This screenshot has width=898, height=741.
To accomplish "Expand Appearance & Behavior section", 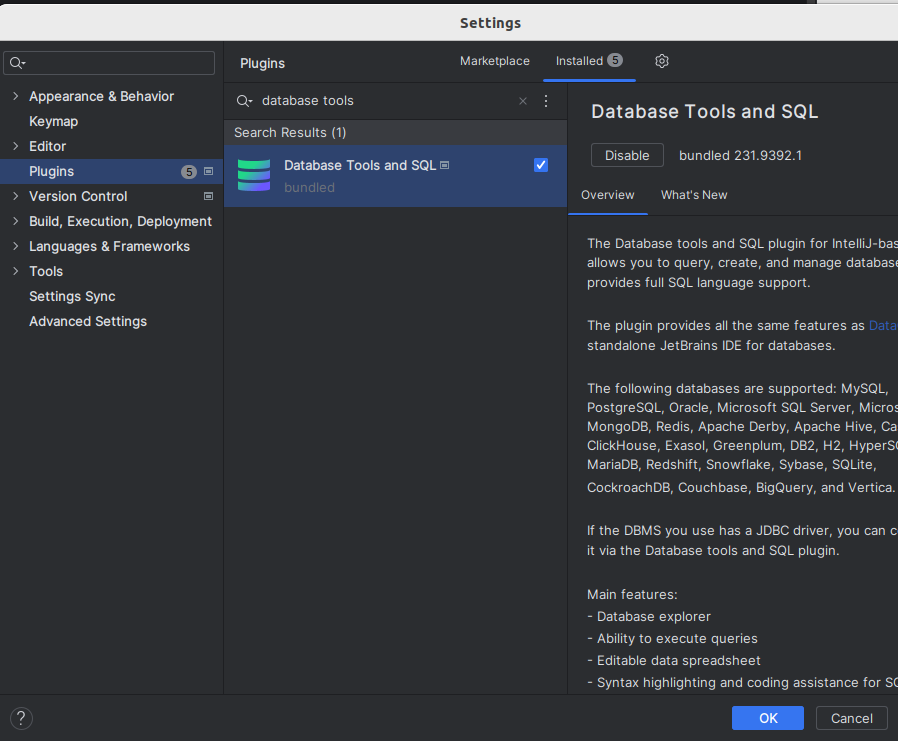I will click(x=15, y=96).
